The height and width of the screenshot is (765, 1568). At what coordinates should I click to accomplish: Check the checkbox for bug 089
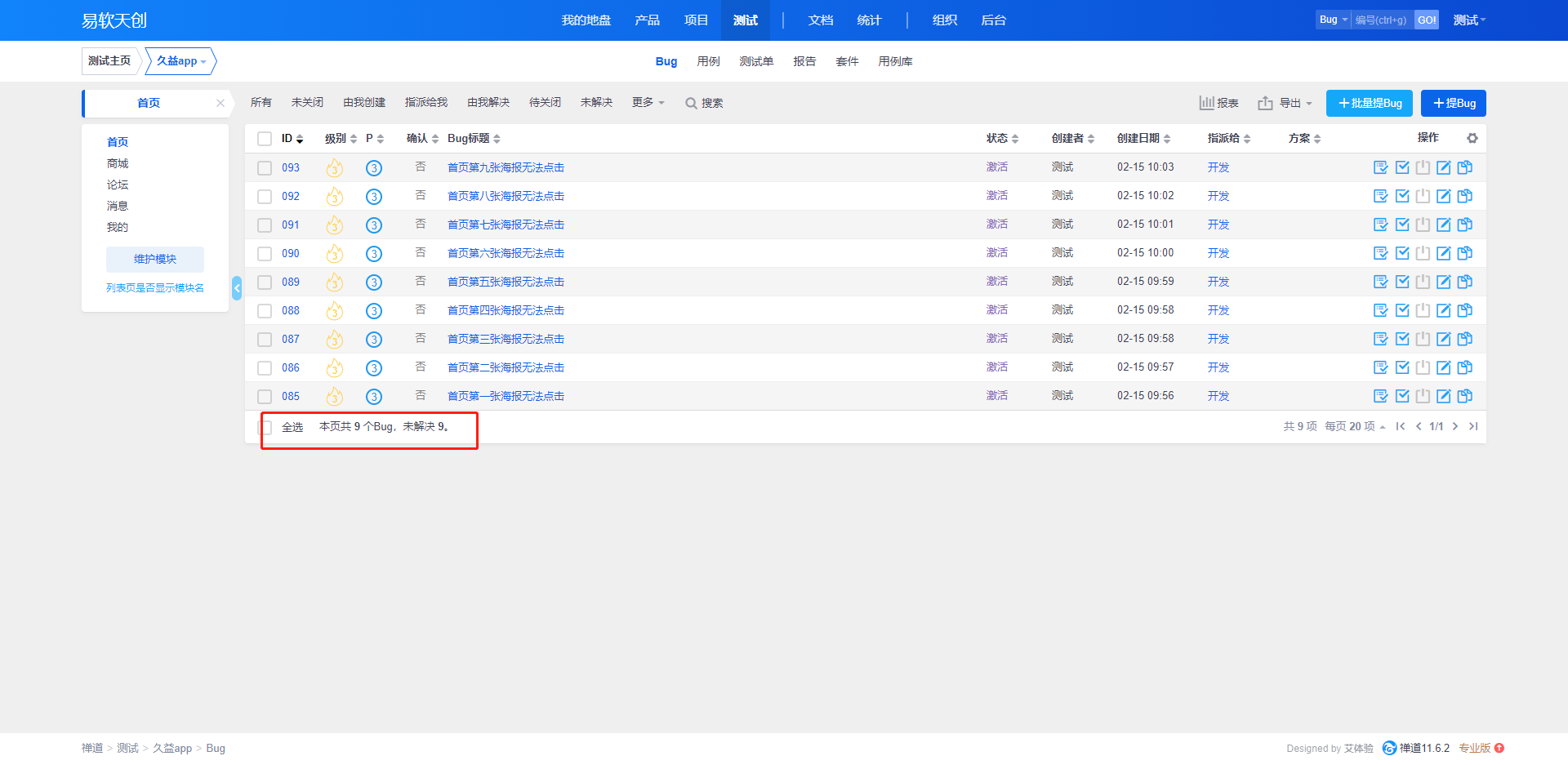[x=265, y=282]
